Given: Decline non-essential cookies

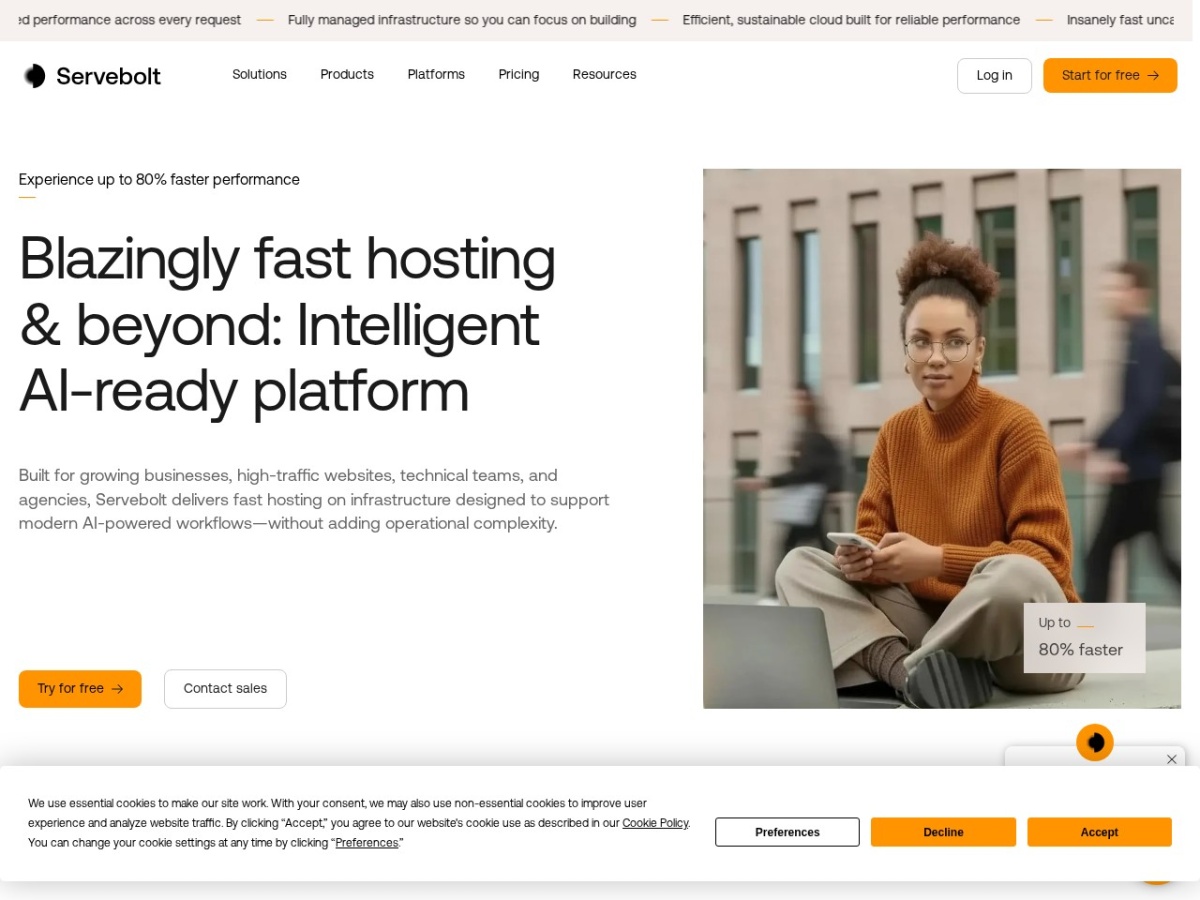Looking at the screenshot, I should tap(943, 832).
